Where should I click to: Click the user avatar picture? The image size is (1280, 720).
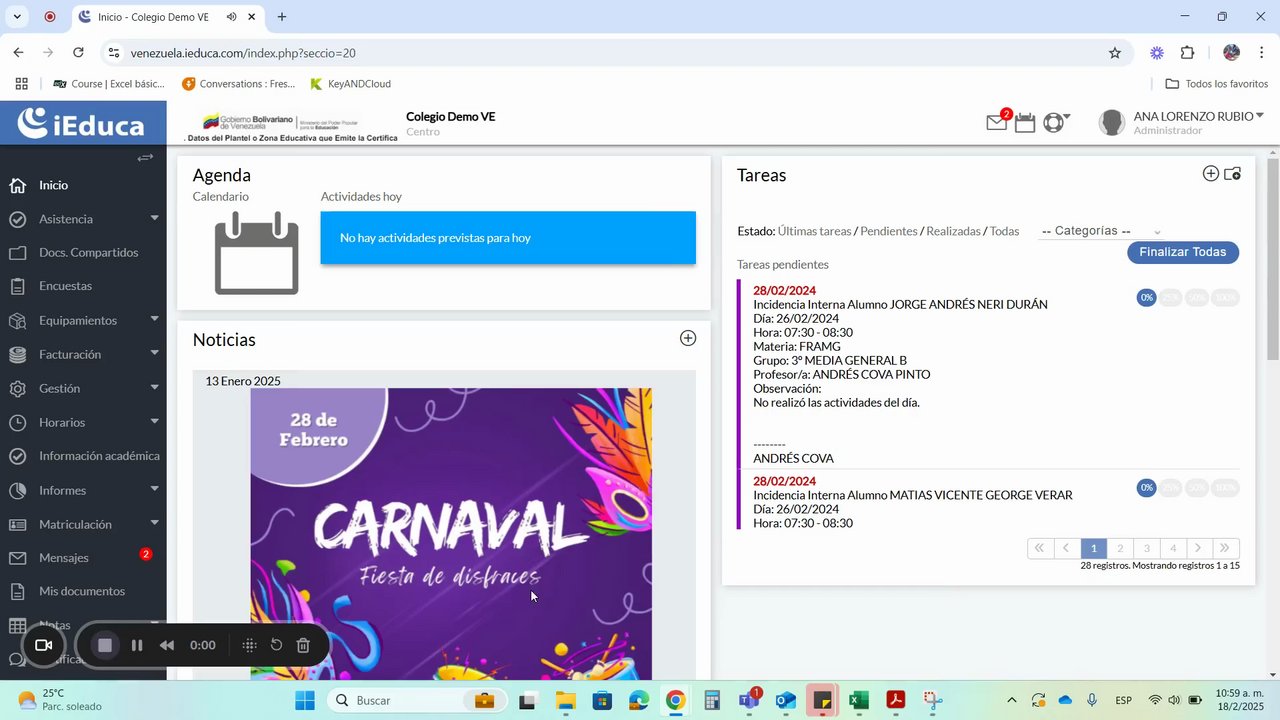[1111, 122]
